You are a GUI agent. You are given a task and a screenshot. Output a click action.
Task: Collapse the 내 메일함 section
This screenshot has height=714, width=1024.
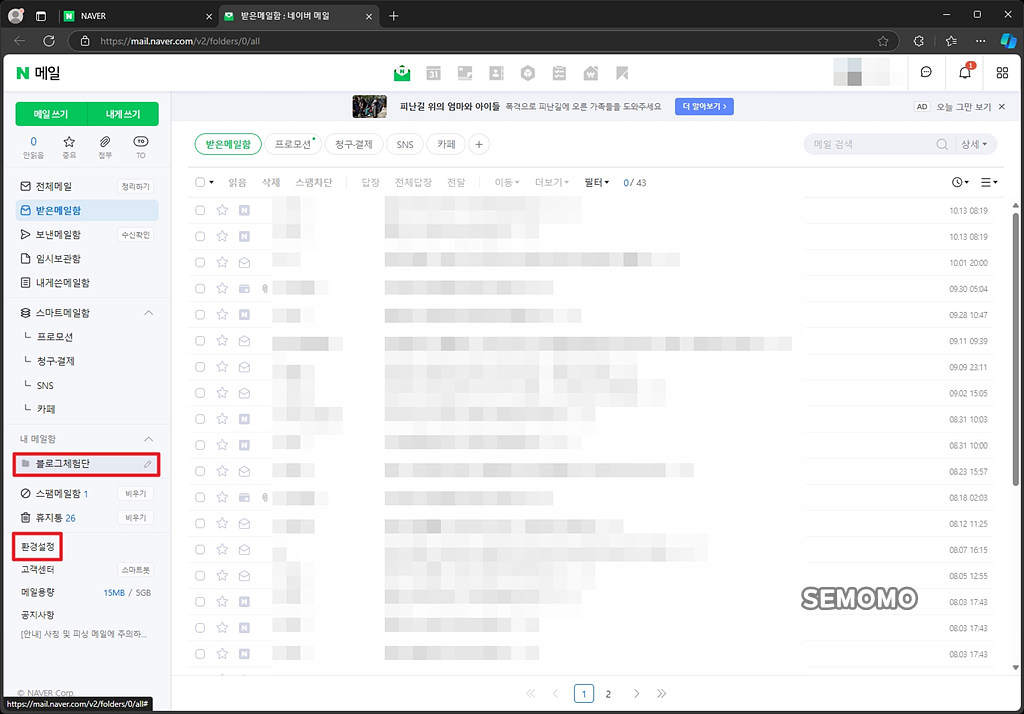149,439
